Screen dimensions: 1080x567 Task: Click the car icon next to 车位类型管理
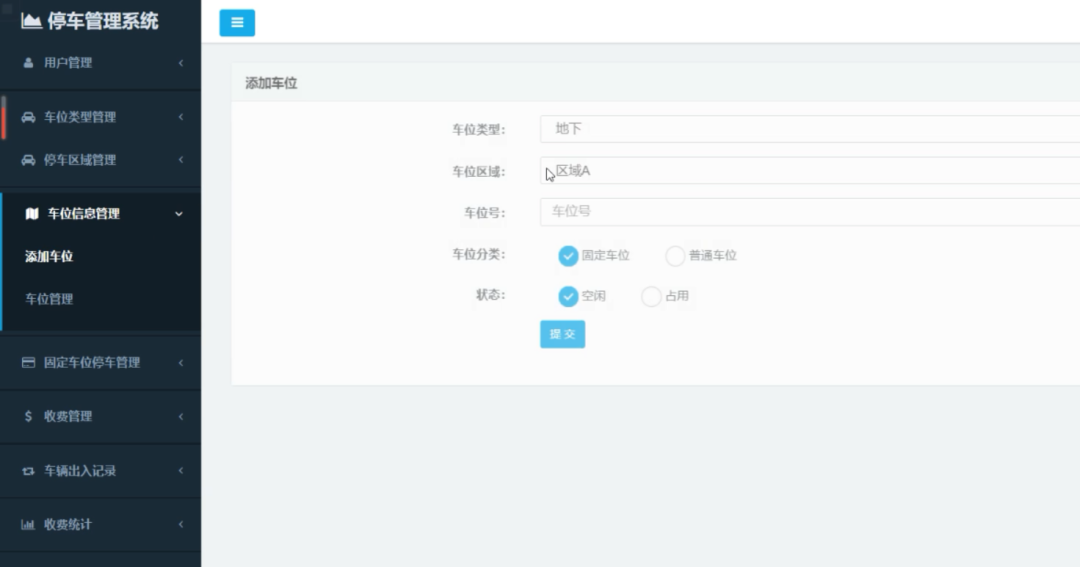point(28,117)
